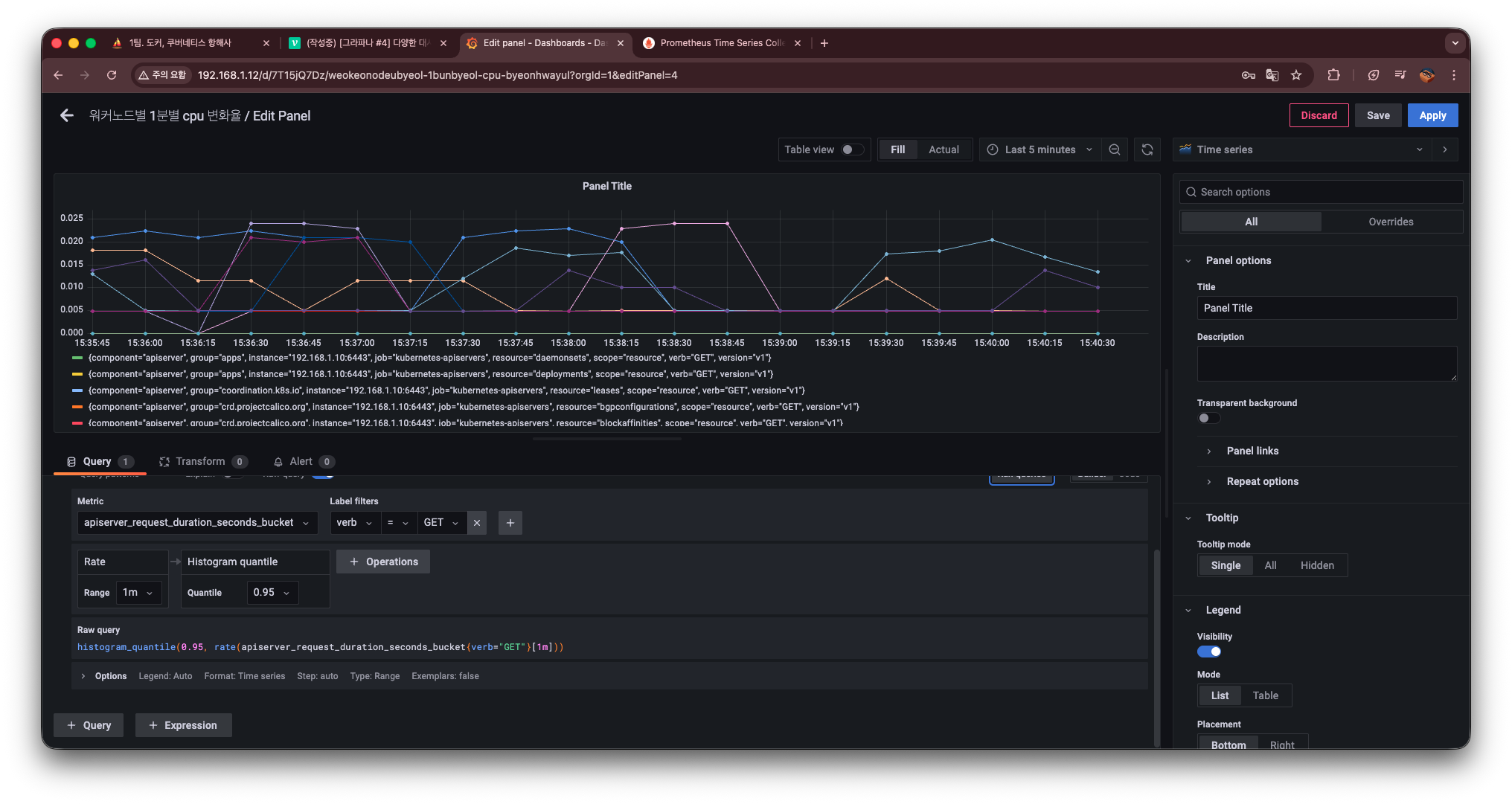Collapse options pane with right chevron
The image size is (1512, 804).
tap(1445, 149)
